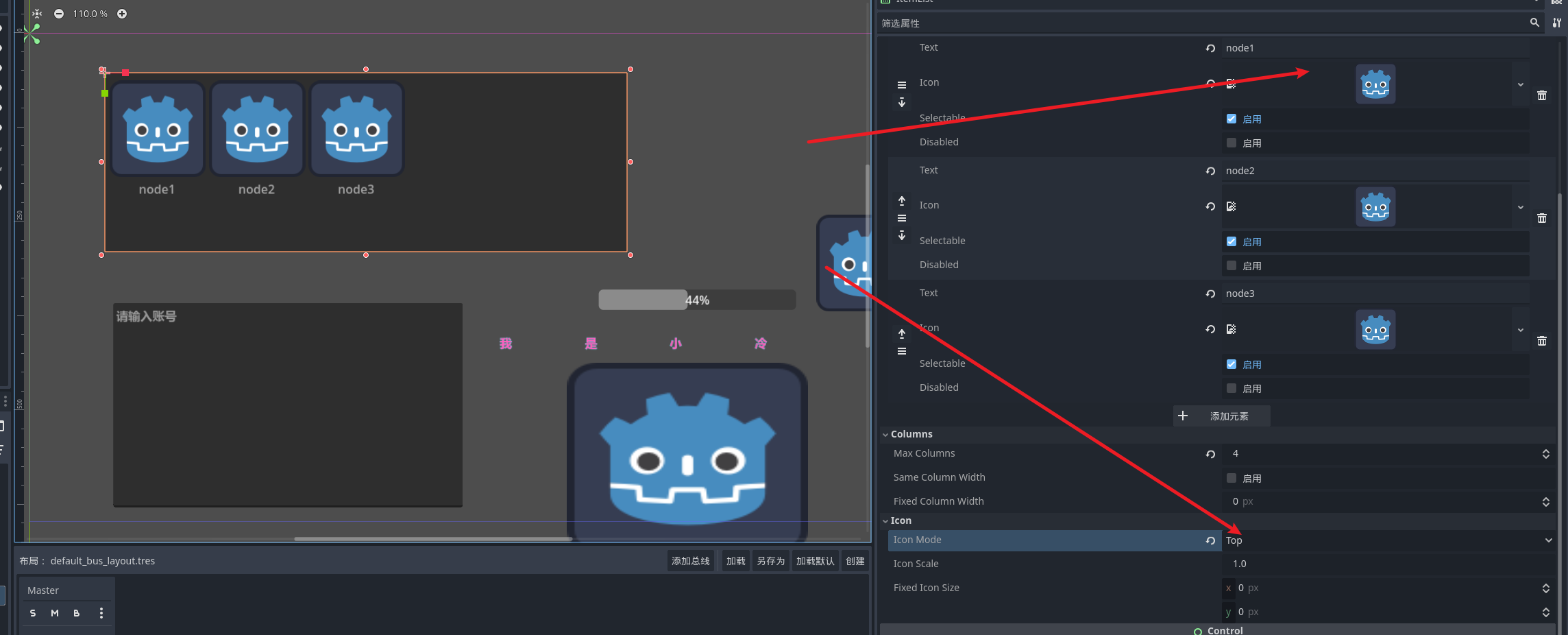Open the Control section header

coord(1218,630)
